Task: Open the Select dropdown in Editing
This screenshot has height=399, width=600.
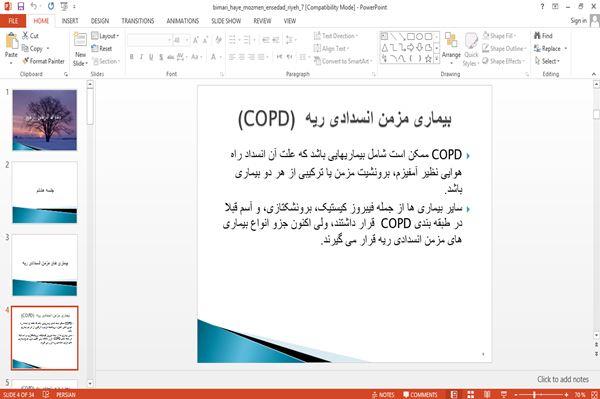Action: [x=547, y=61]
